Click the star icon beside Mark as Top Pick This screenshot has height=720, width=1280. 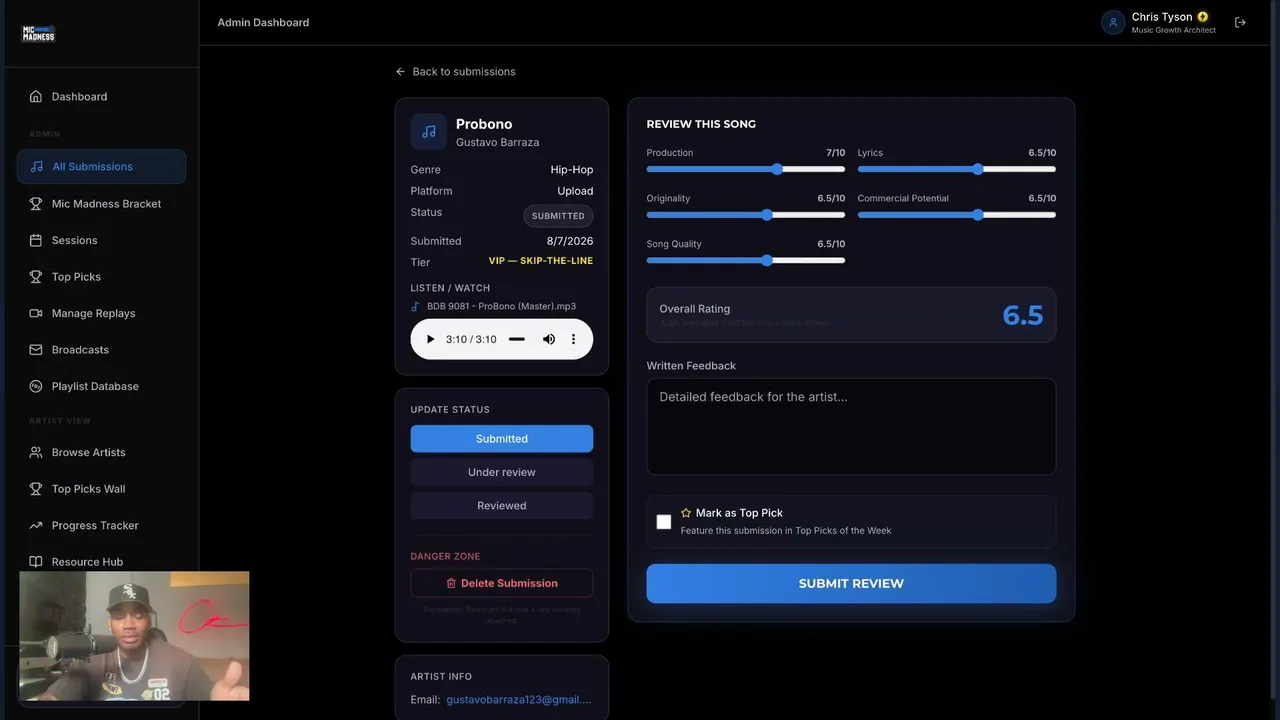[x=686, y=513]
